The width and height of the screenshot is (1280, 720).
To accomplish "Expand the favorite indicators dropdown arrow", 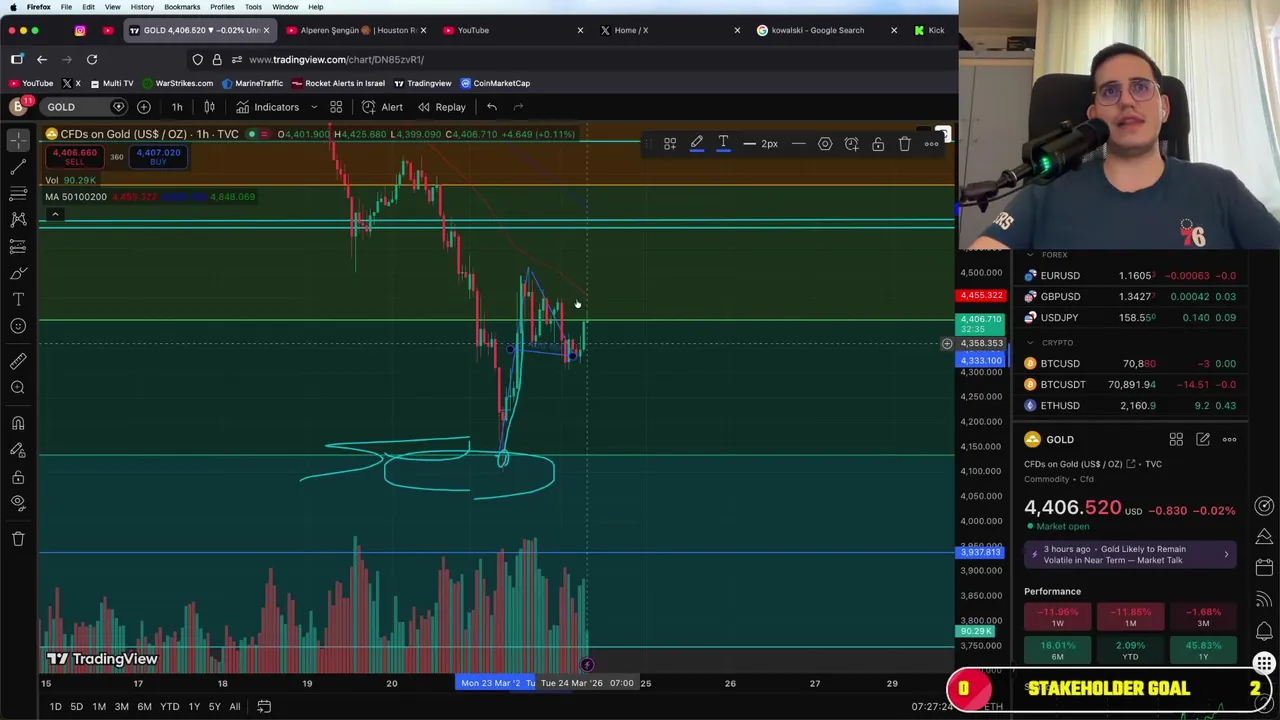I will coord(314,107).
